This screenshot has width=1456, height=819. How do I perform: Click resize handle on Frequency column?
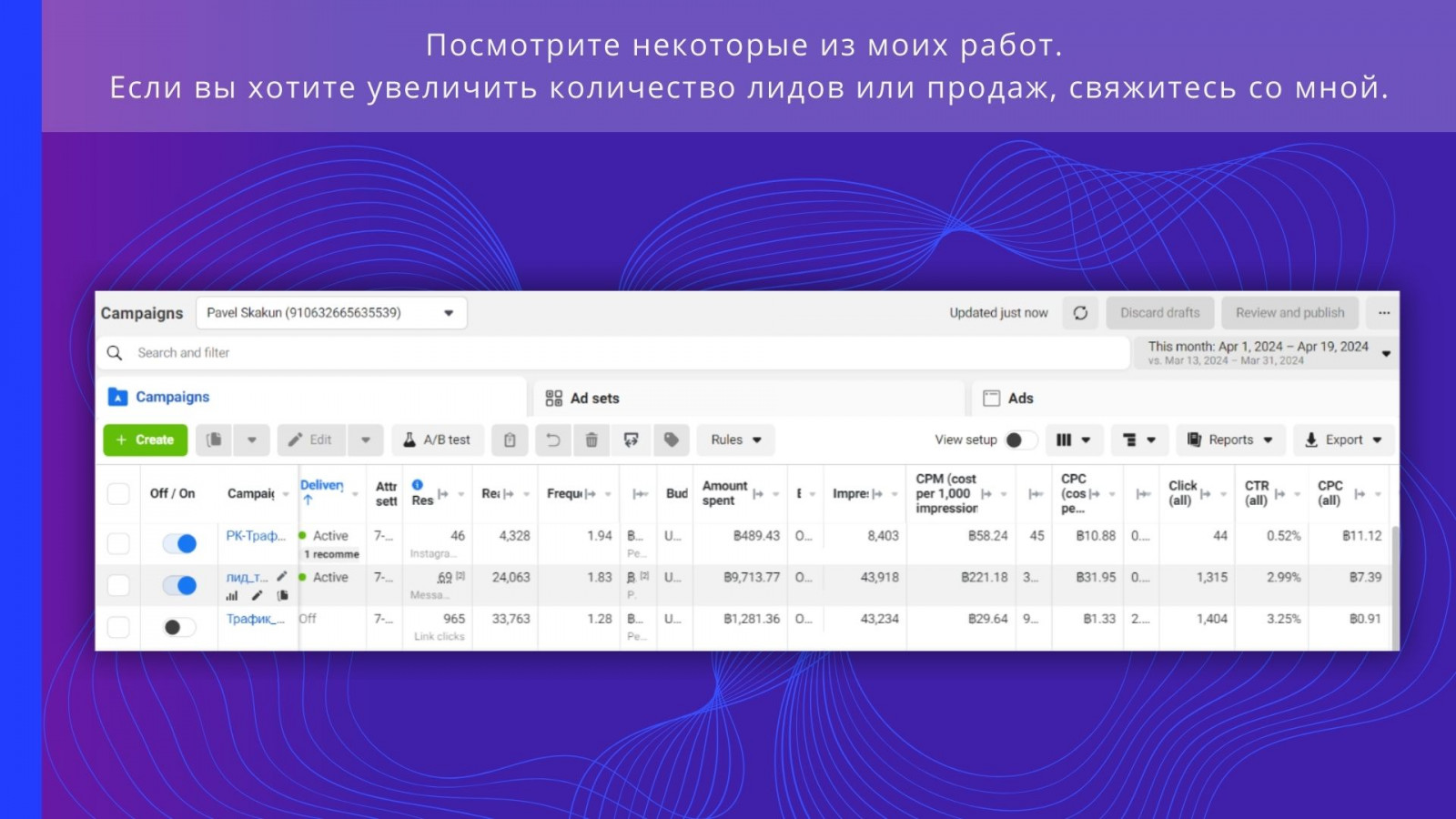tap(591, 494)
